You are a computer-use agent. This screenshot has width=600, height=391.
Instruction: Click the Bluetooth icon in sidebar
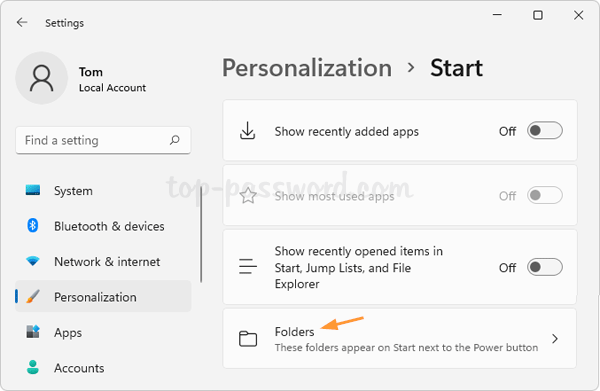click(33, 226)
